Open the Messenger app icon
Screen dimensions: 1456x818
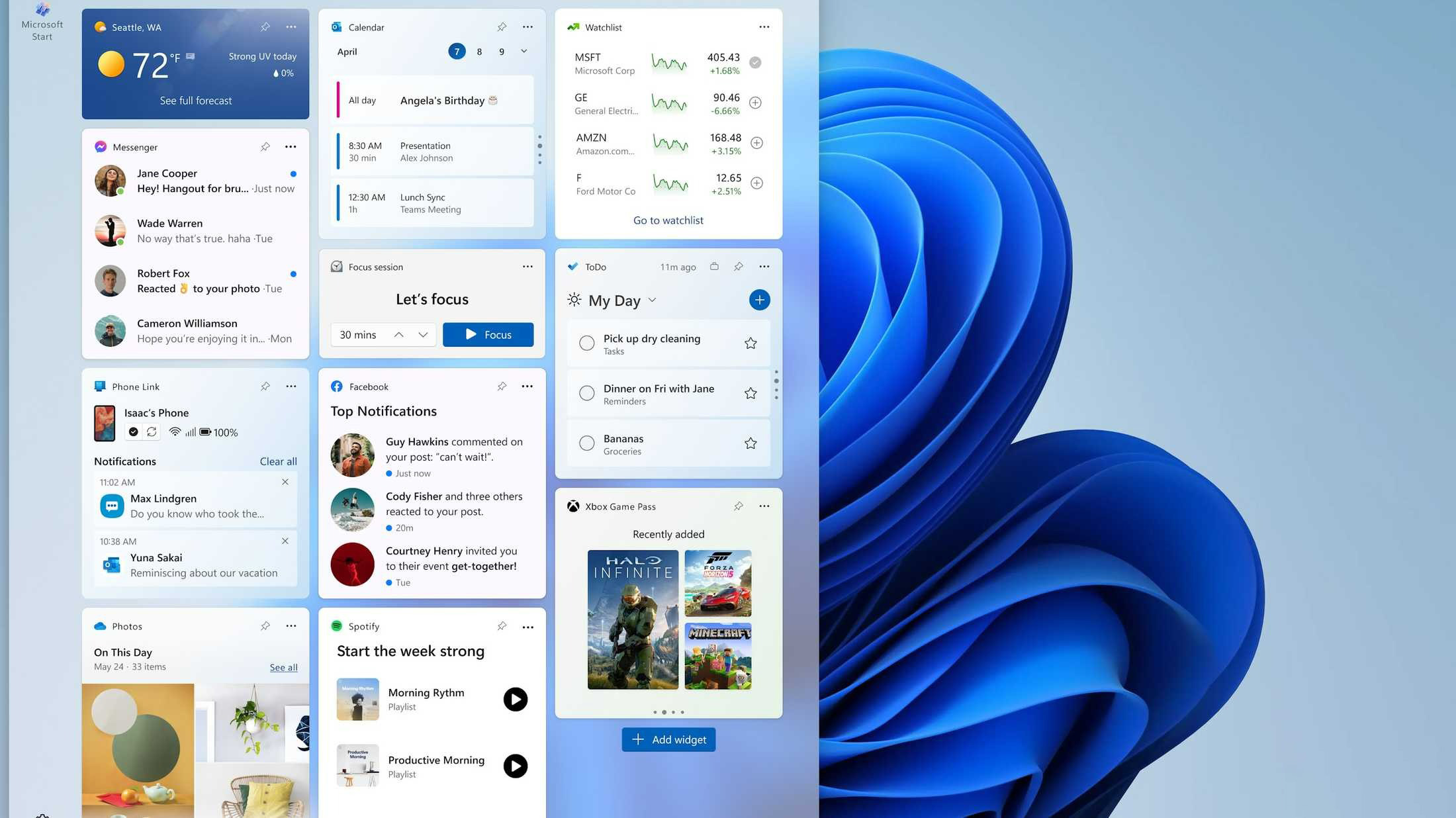click(x=100, y=147)
